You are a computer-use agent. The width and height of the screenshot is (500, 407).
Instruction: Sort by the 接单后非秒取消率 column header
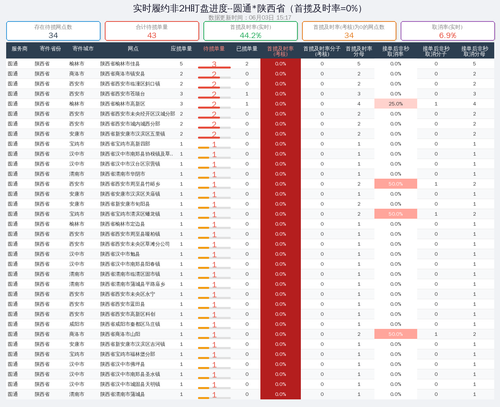pos(396,51)
